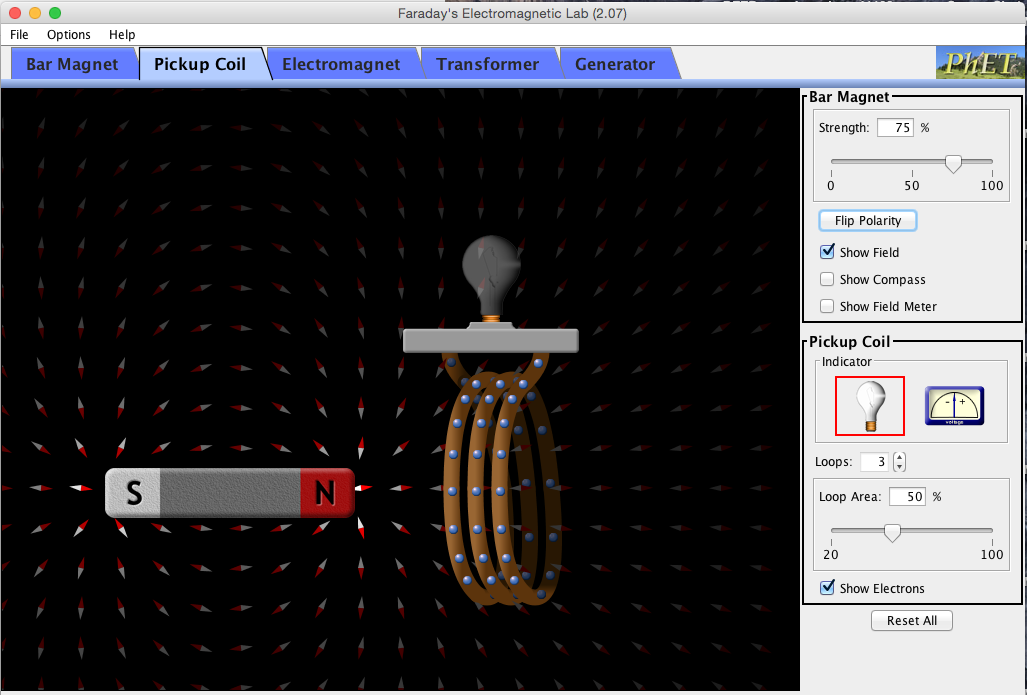Image resolution: width=1027 pixels, height=695 pixels.
Task: Click the bar magnet's north pole
Action: point(327,493)
